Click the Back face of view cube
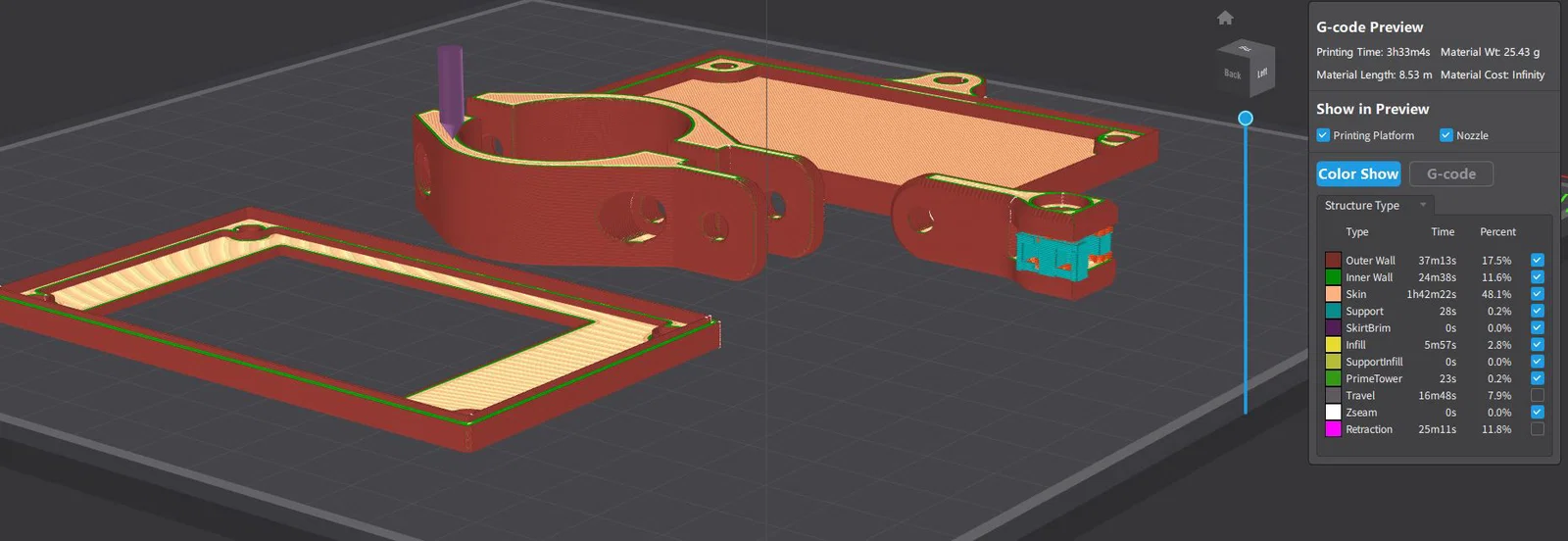The image size is (1568, 541). tap(1233, 72)
